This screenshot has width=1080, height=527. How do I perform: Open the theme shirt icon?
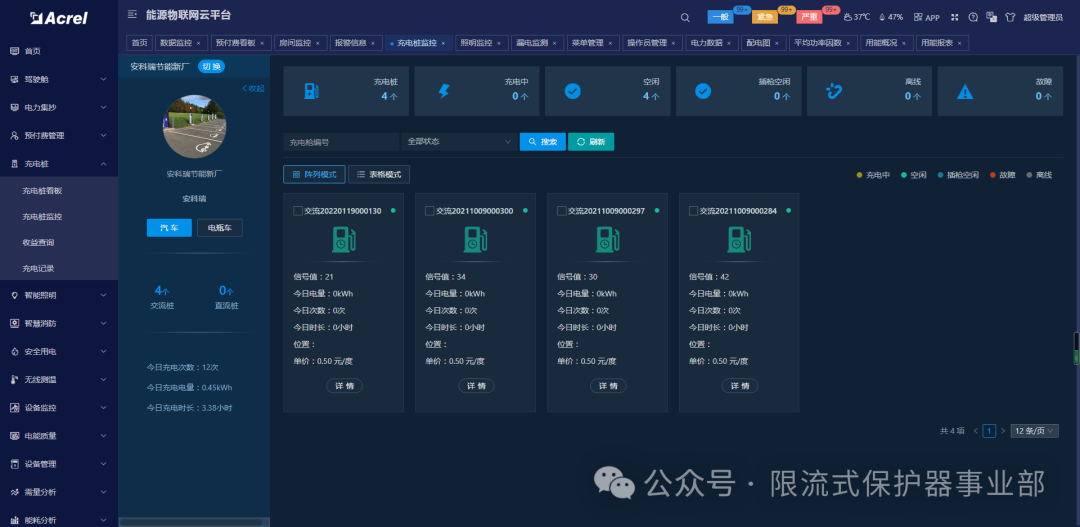[1009, 17]
